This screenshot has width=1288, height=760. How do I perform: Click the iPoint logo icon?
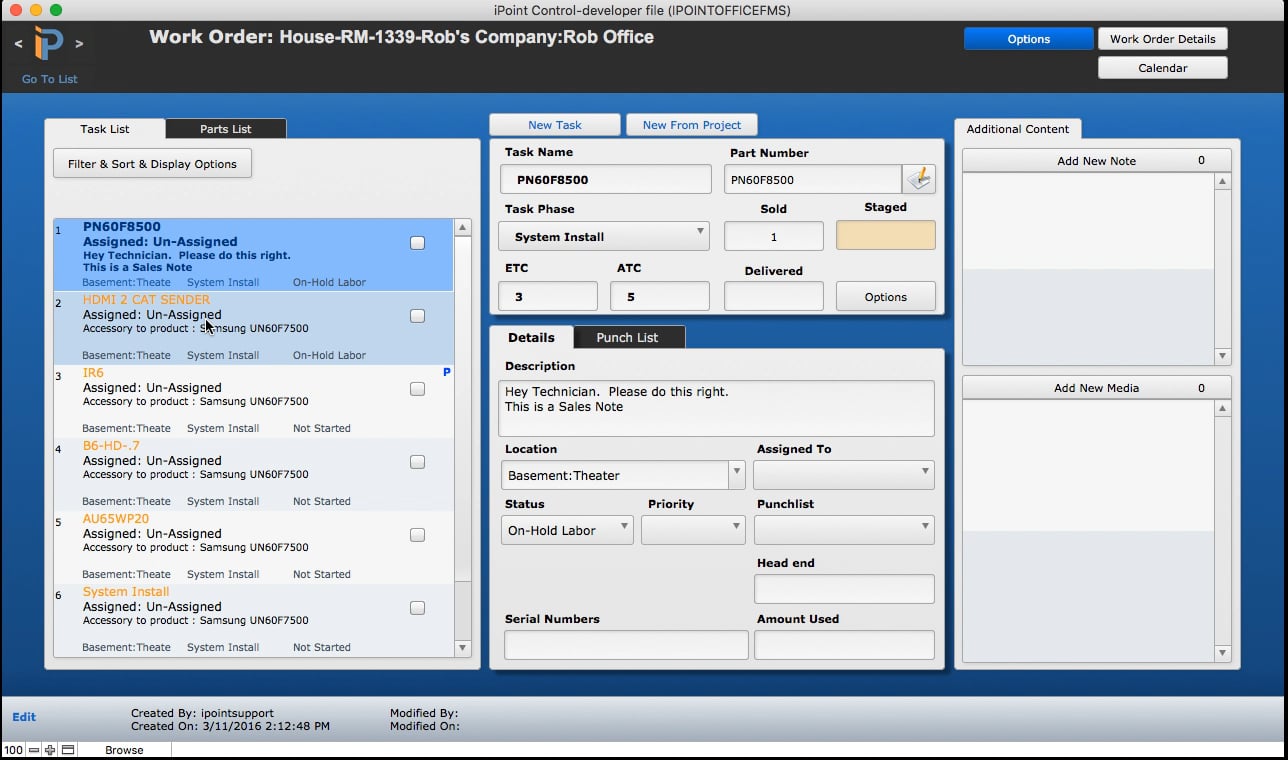point(48,44)
